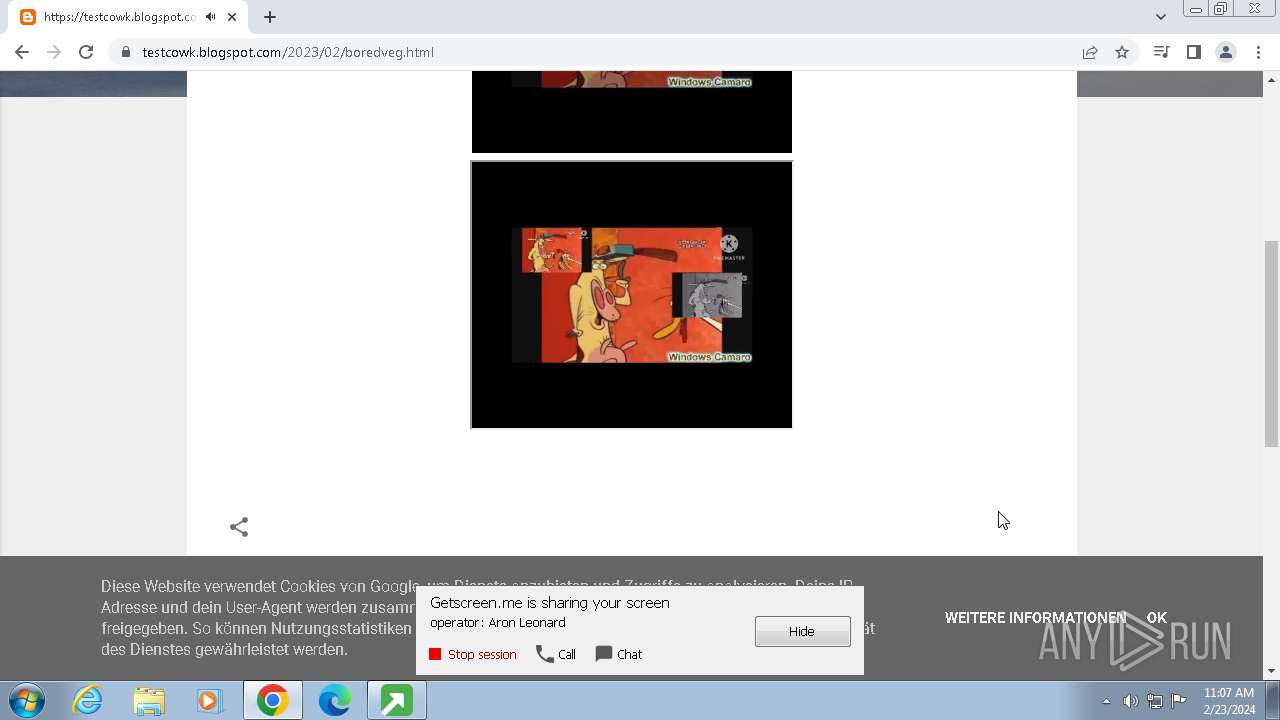Open File Explorer from the taskbar
Image resolution: width=1280 pixels, height=720 pixels.
(149, 701)
